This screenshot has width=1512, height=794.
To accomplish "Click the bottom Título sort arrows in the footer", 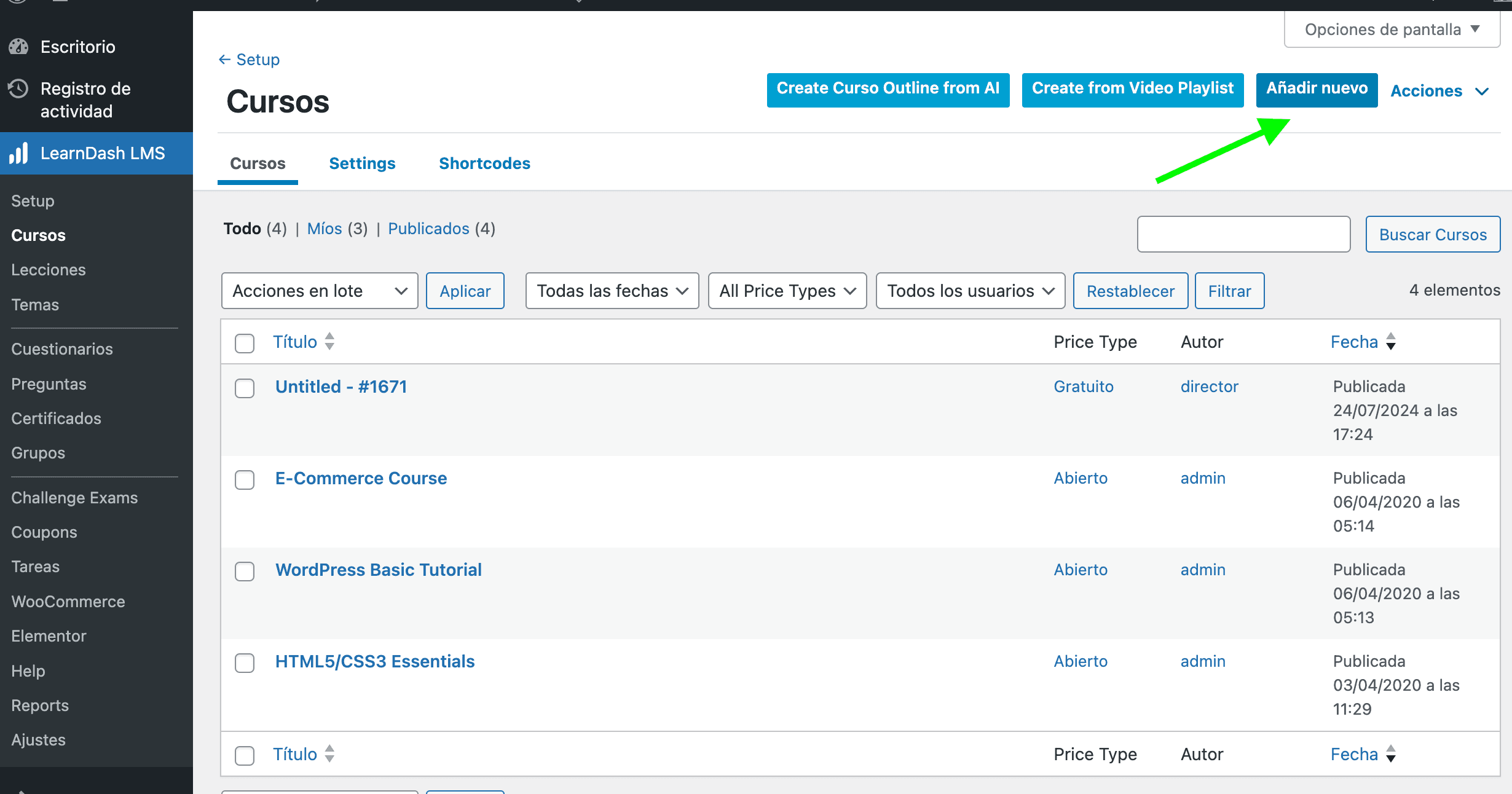I will [329, 754].
